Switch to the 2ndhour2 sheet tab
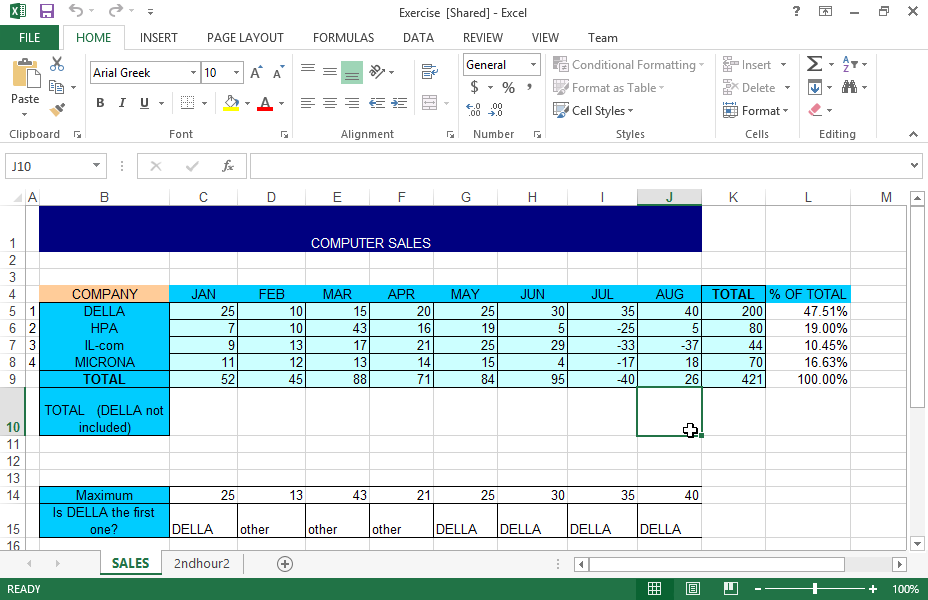The width and height of the screenshot is (928, 600). pos(201,564)
